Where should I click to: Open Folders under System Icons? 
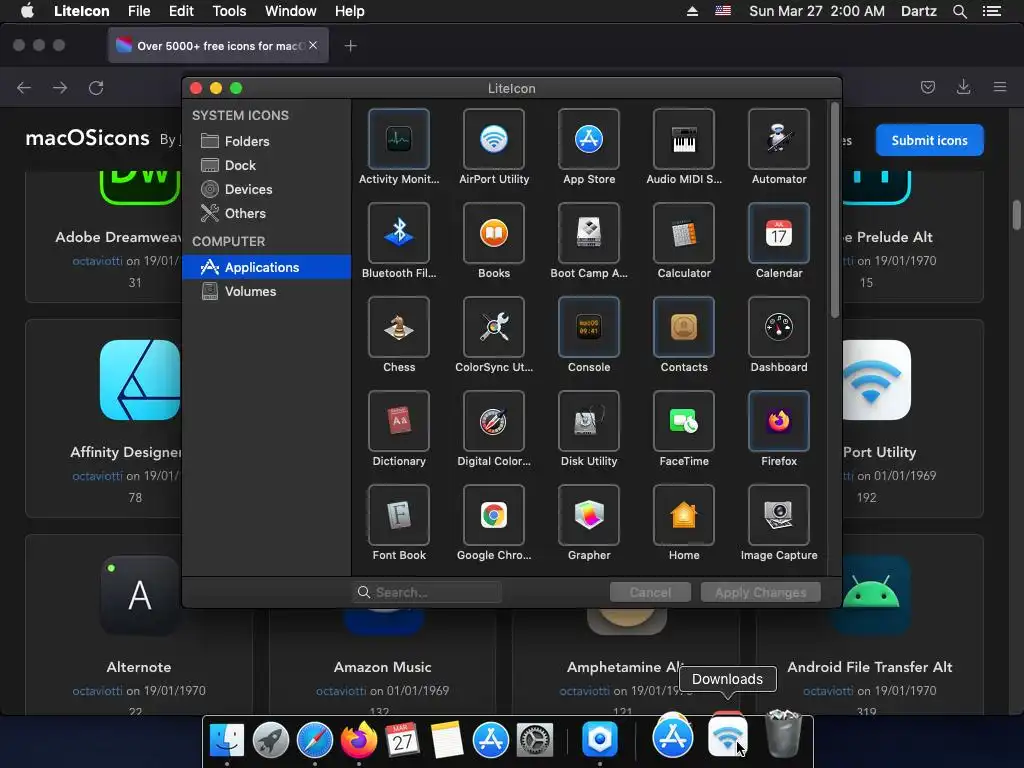pos(266,141)
